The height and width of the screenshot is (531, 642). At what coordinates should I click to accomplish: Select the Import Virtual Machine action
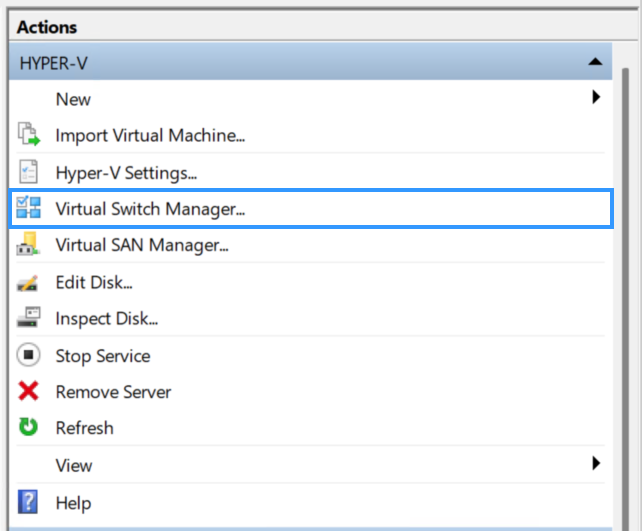coord(150,136)
